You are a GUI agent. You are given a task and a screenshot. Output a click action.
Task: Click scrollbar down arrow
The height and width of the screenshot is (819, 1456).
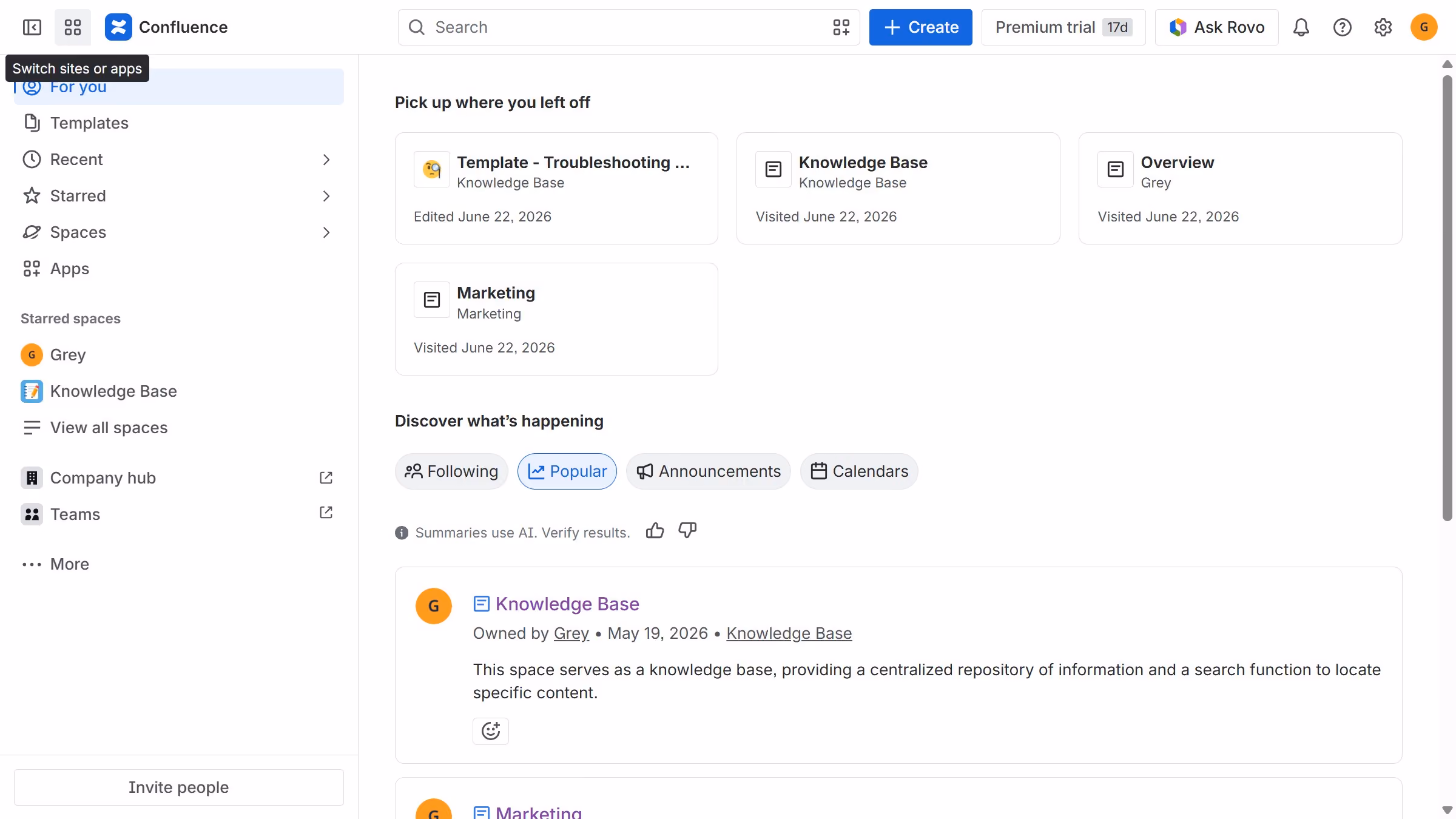[x=1448, y=810]
